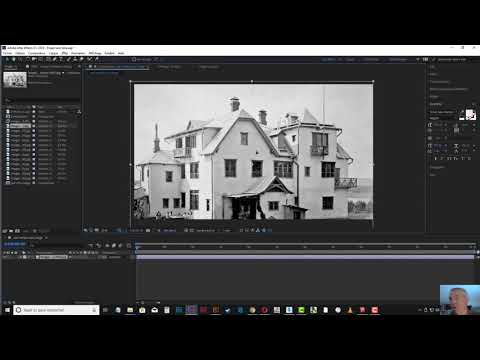480x360 pixels.
Task: Expand the Effects & Presets panel
Action: pyautogui.click(x=449, y=89)
